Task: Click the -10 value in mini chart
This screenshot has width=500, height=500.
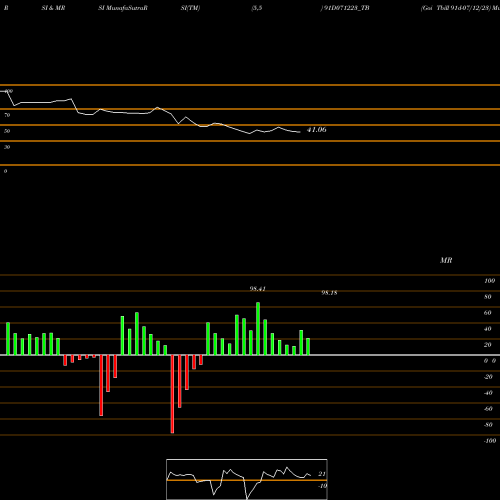Action: 322,486
